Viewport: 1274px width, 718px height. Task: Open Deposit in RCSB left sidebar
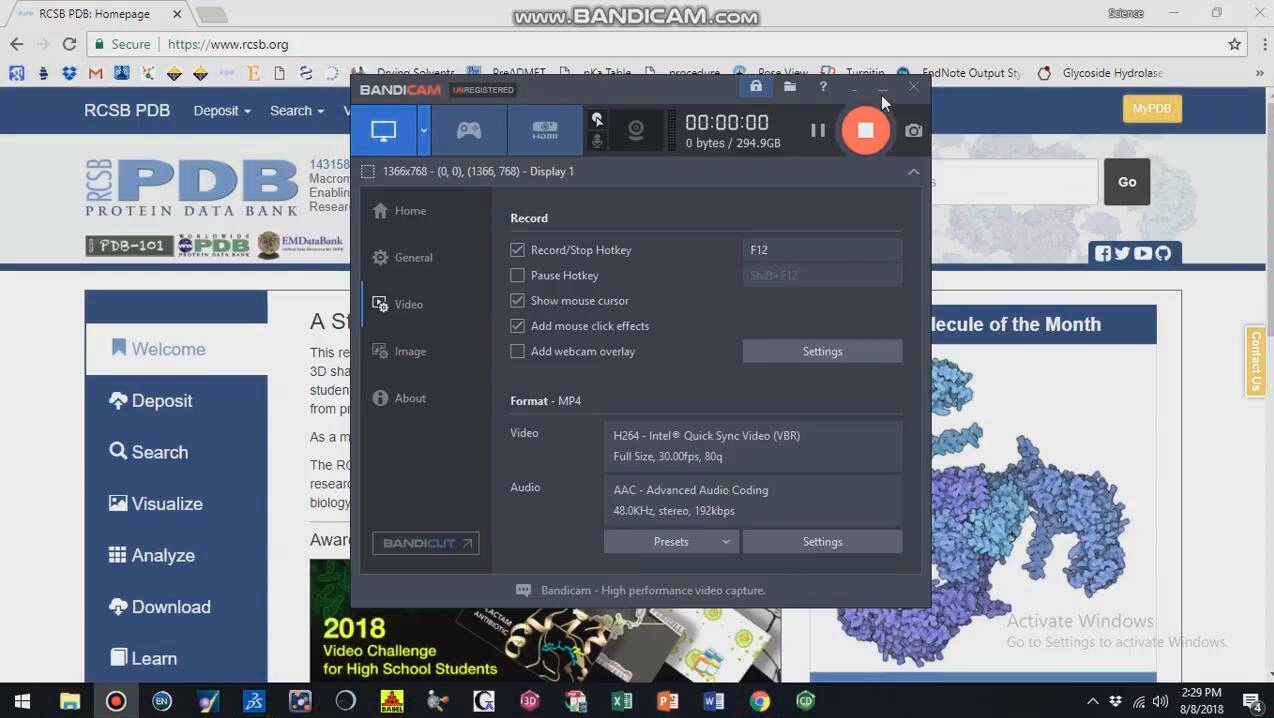coord(176,401)
